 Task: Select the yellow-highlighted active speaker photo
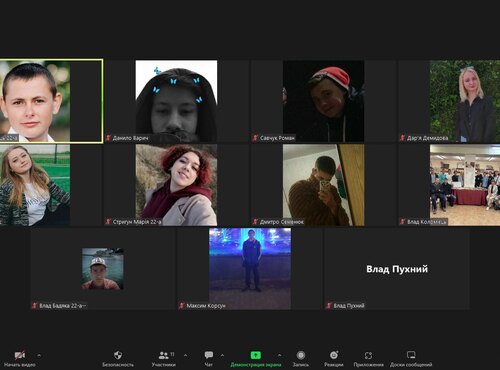[x=35, y=101]
